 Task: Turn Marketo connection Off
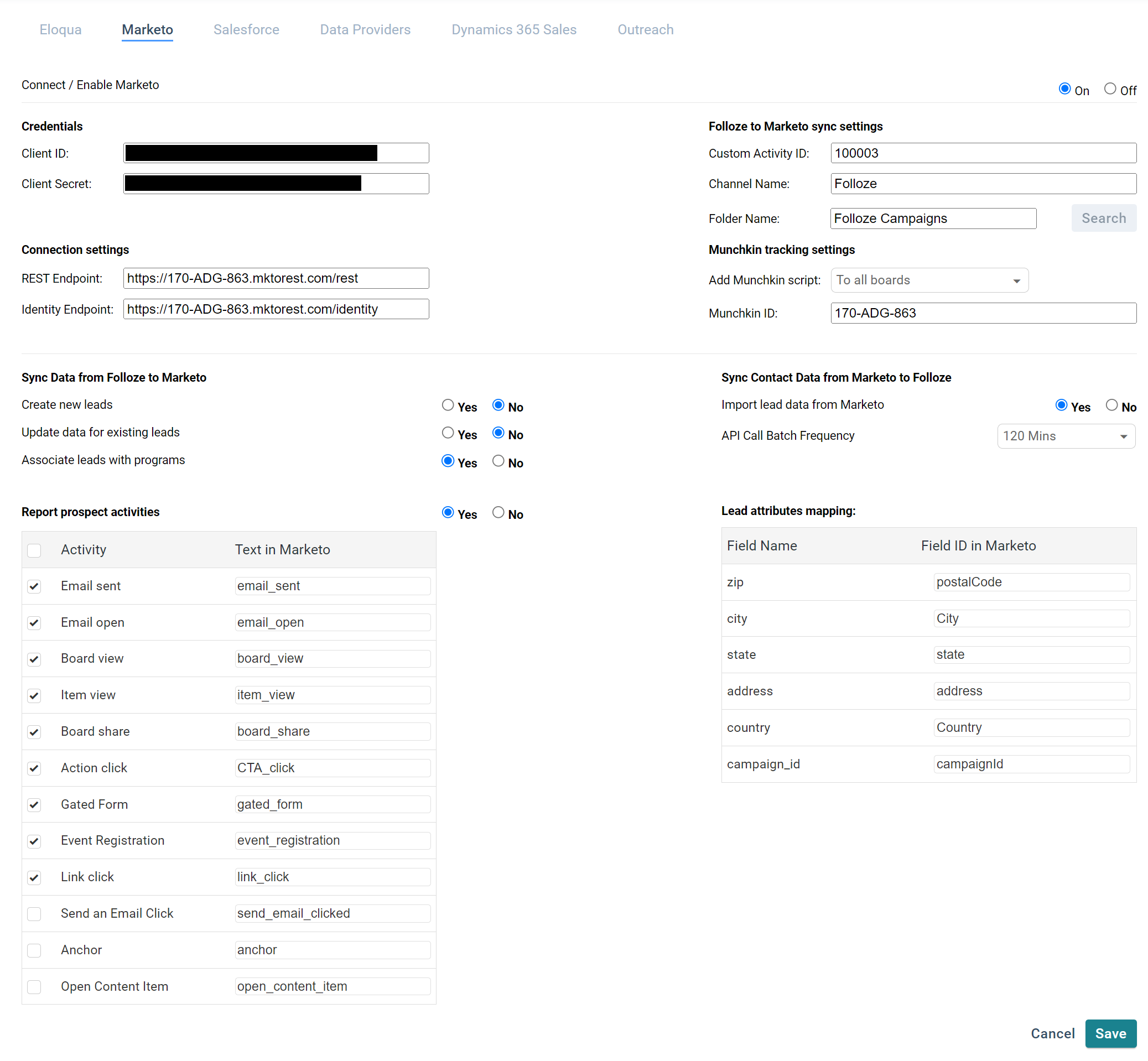coord(1109,89)
